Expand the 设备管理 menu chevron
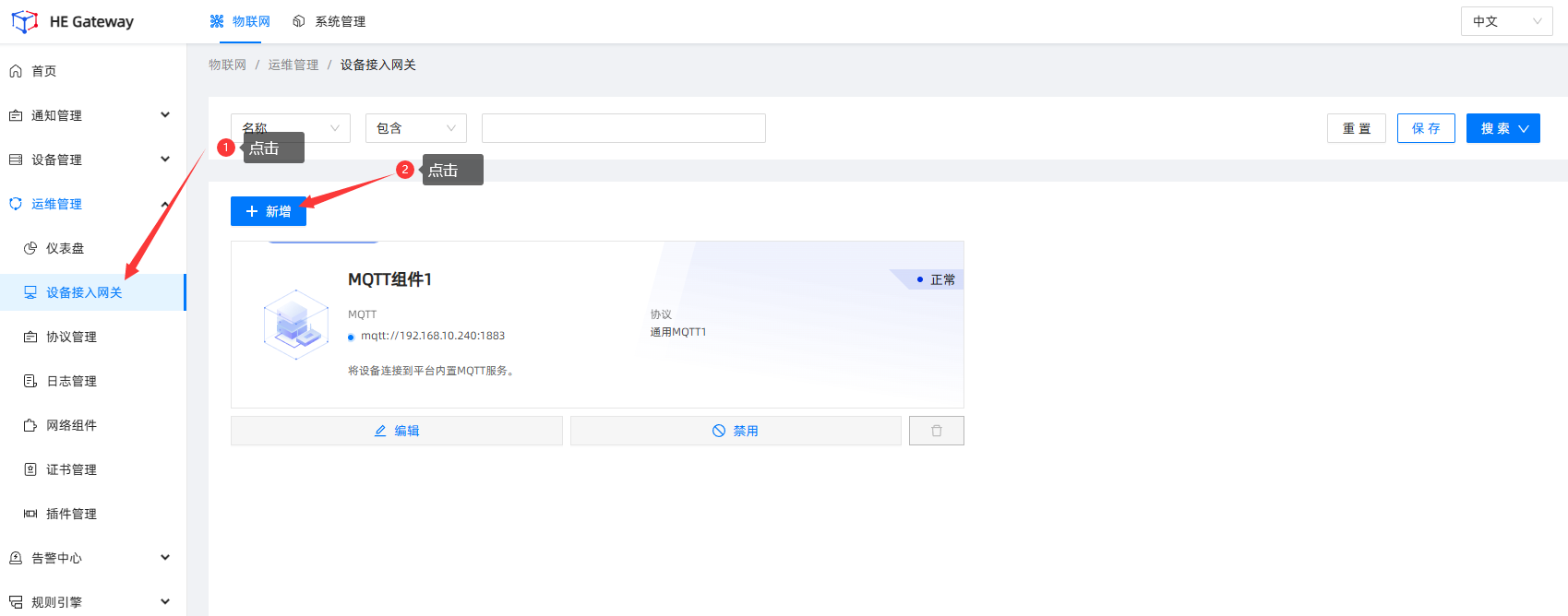 tap(165, 160)
